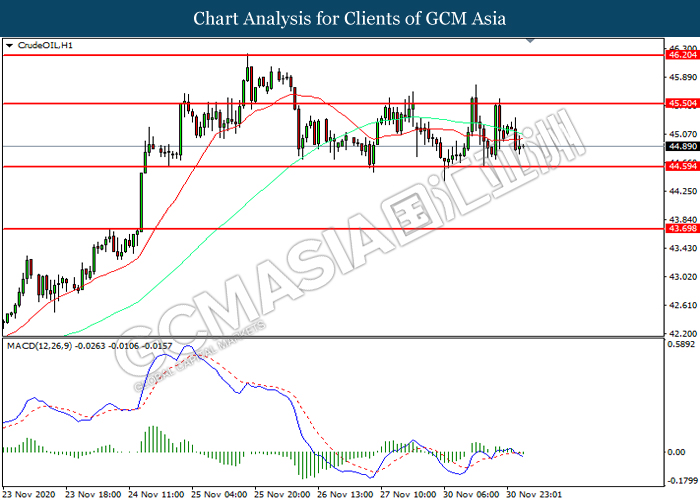Image resolution: width=700 pixels, height=500 pixels.
Task: Select the 43.698 red price tag
Action: click(681, 229)
